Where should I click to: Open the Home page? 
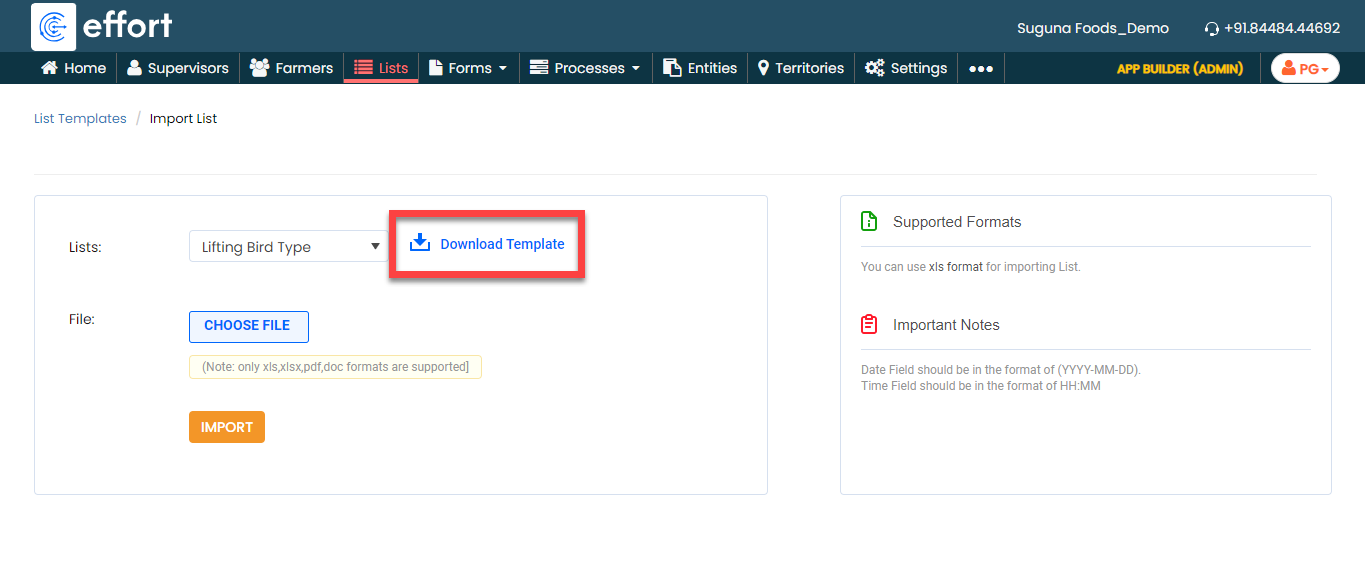(x=73, y=68)
